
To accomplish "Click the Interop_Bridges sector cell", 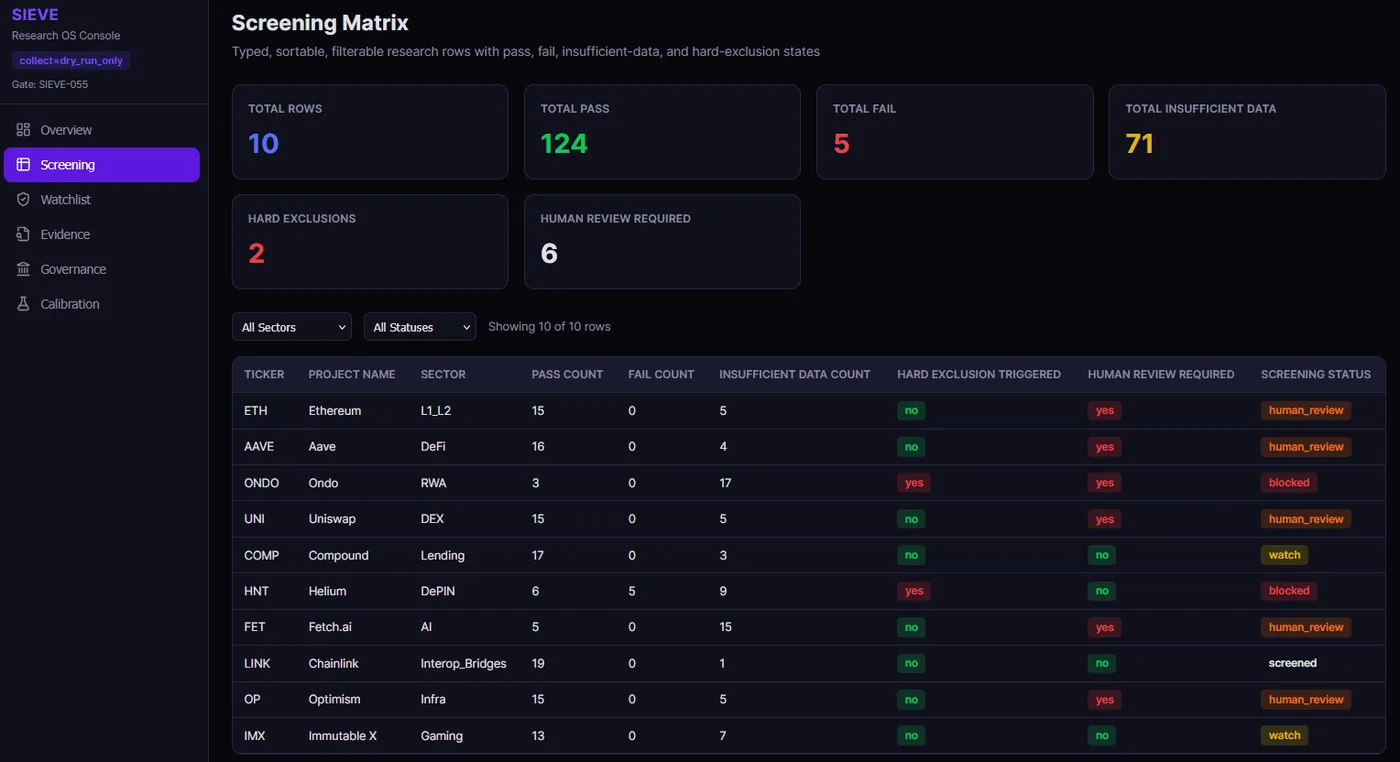I will (x=464, y=664).
